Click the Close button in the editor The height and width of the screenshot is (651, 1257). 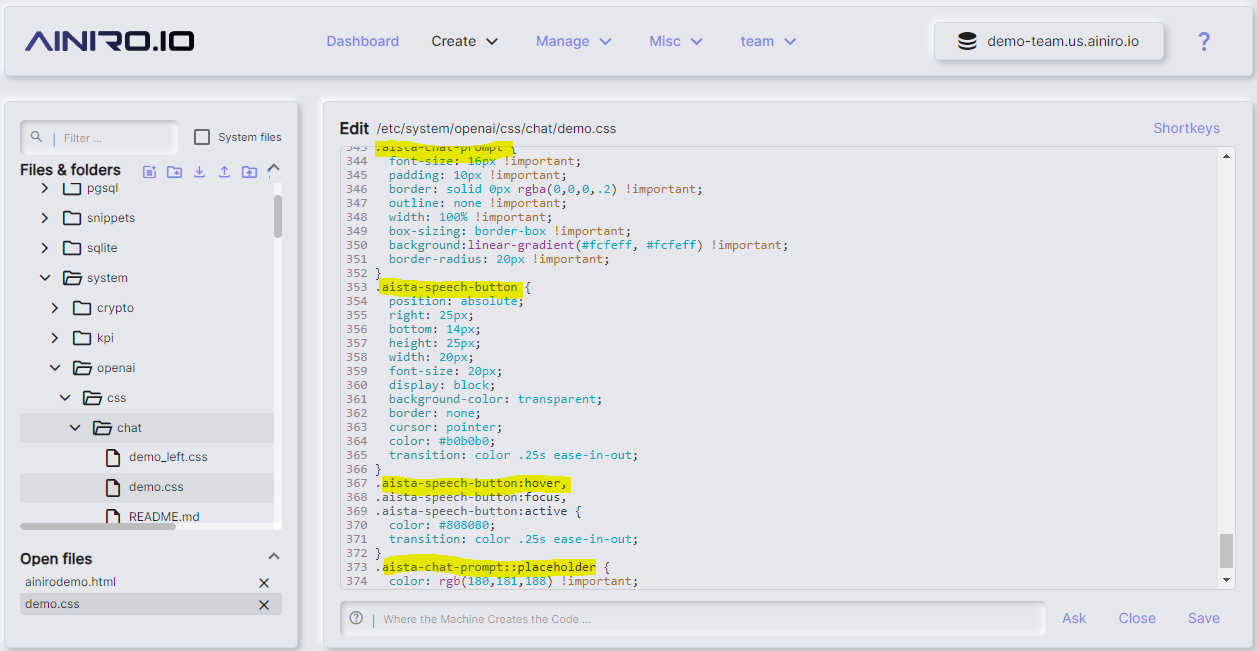click(1137, 618)
